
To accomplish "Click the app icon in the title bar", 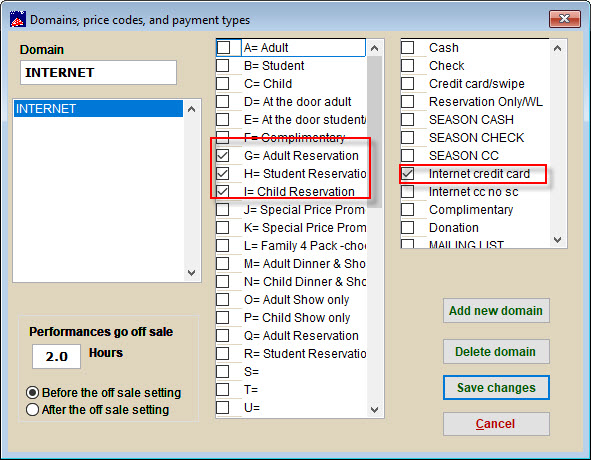I will (x=18, y=19).
